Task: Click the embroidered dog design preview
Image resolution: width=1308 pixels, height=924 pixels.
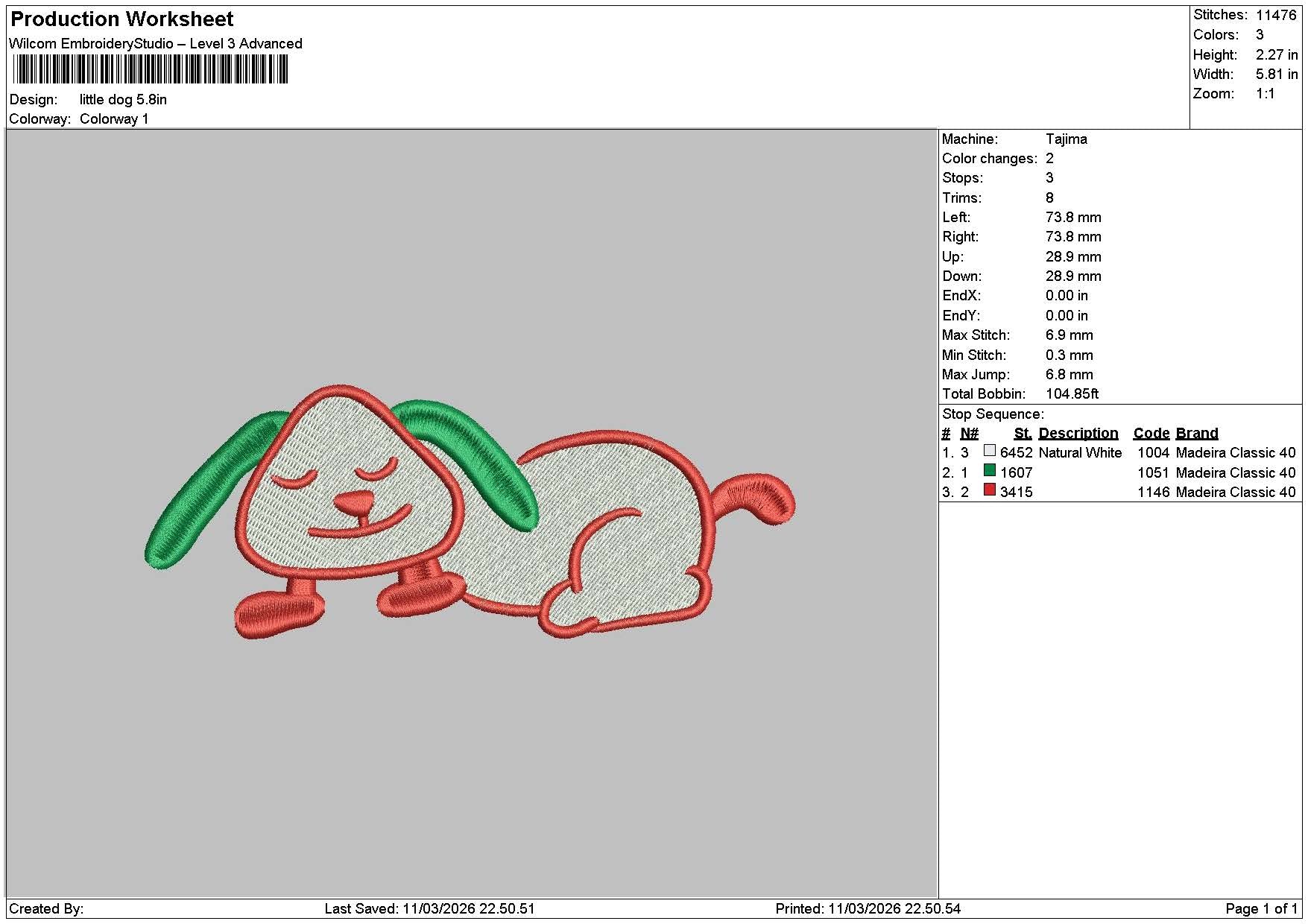Action: 470,511
